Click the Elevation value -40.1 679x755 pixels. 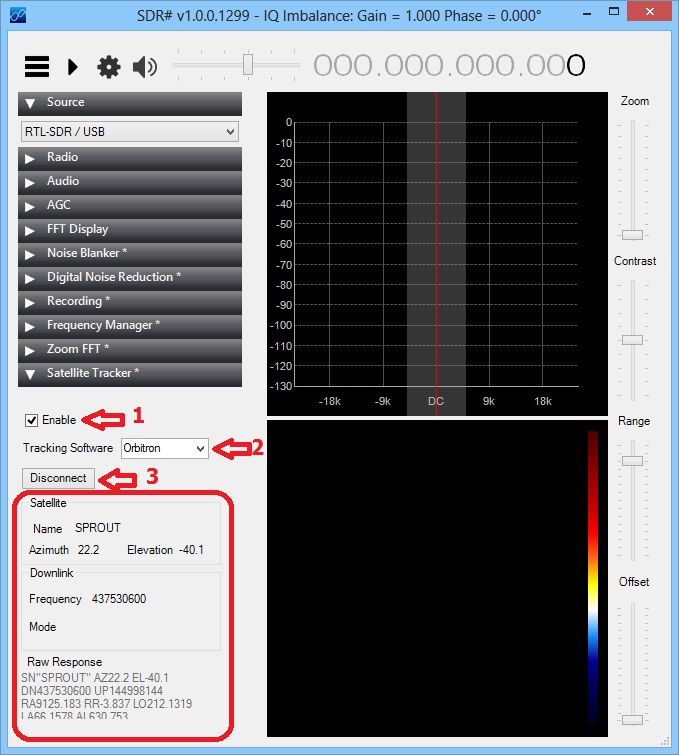click(x=191, y=550)
